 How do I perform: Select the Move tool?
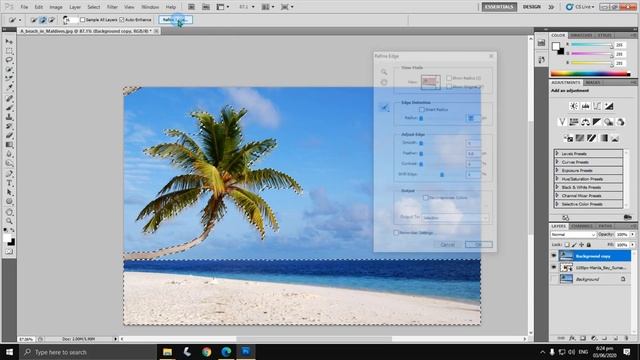point(9,42)
